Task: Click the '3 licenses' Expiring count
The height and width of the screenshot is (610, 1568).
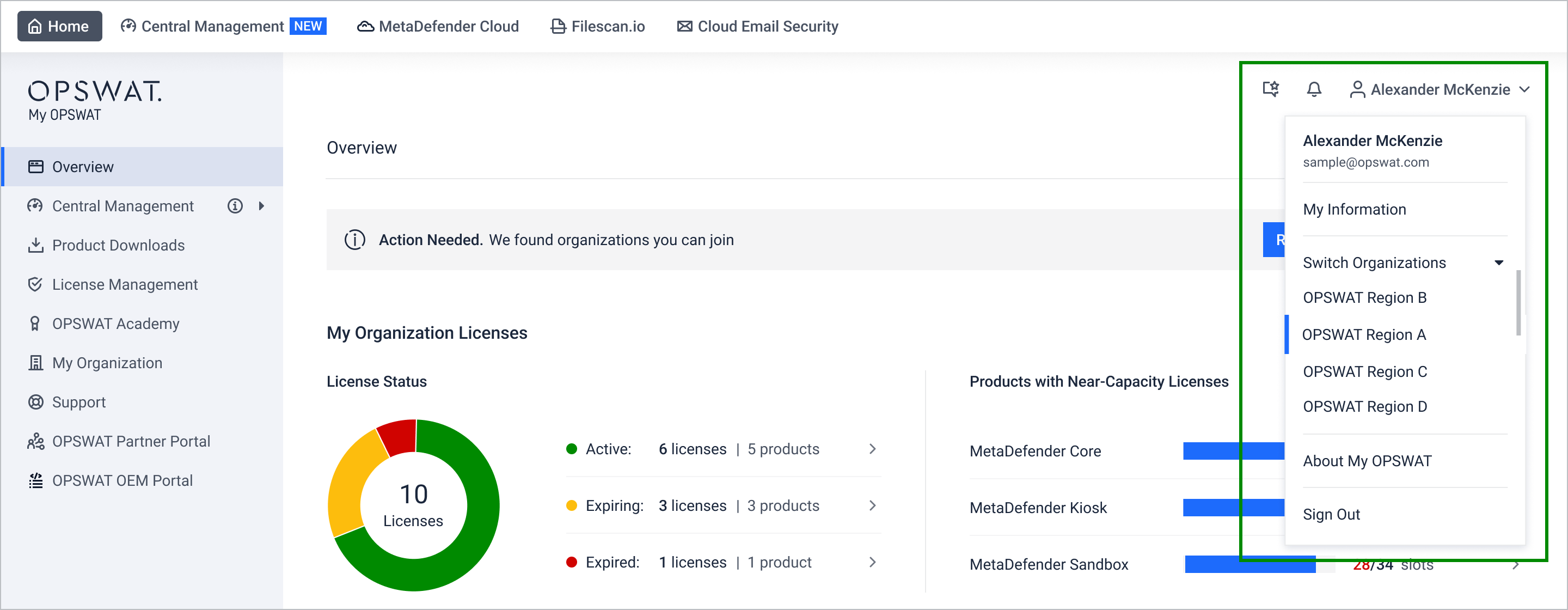Action: point(692,506)
